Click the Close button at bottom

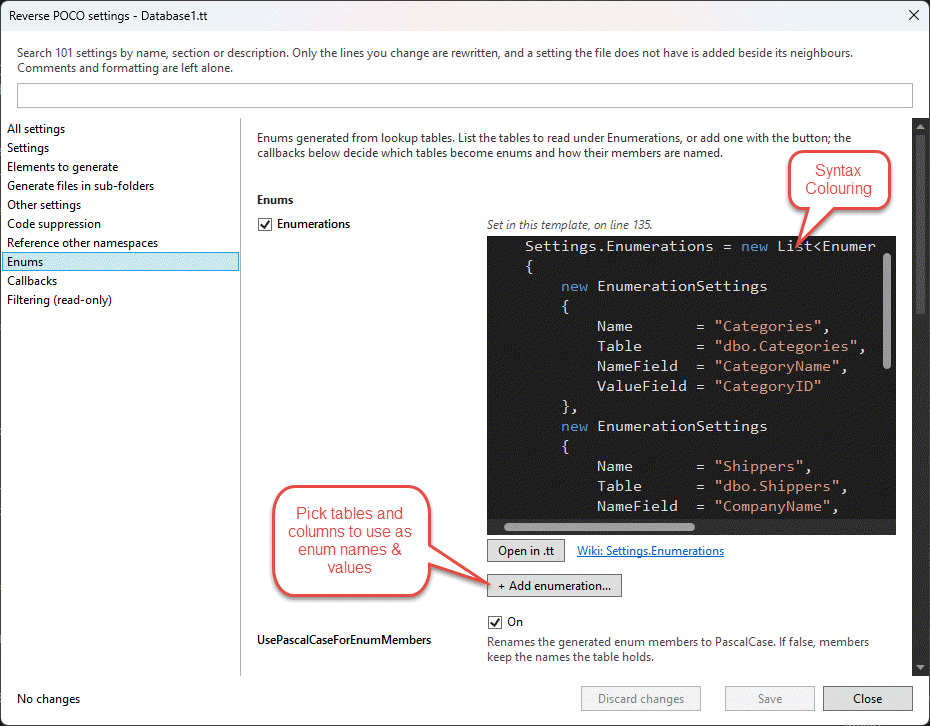(867, 699)
